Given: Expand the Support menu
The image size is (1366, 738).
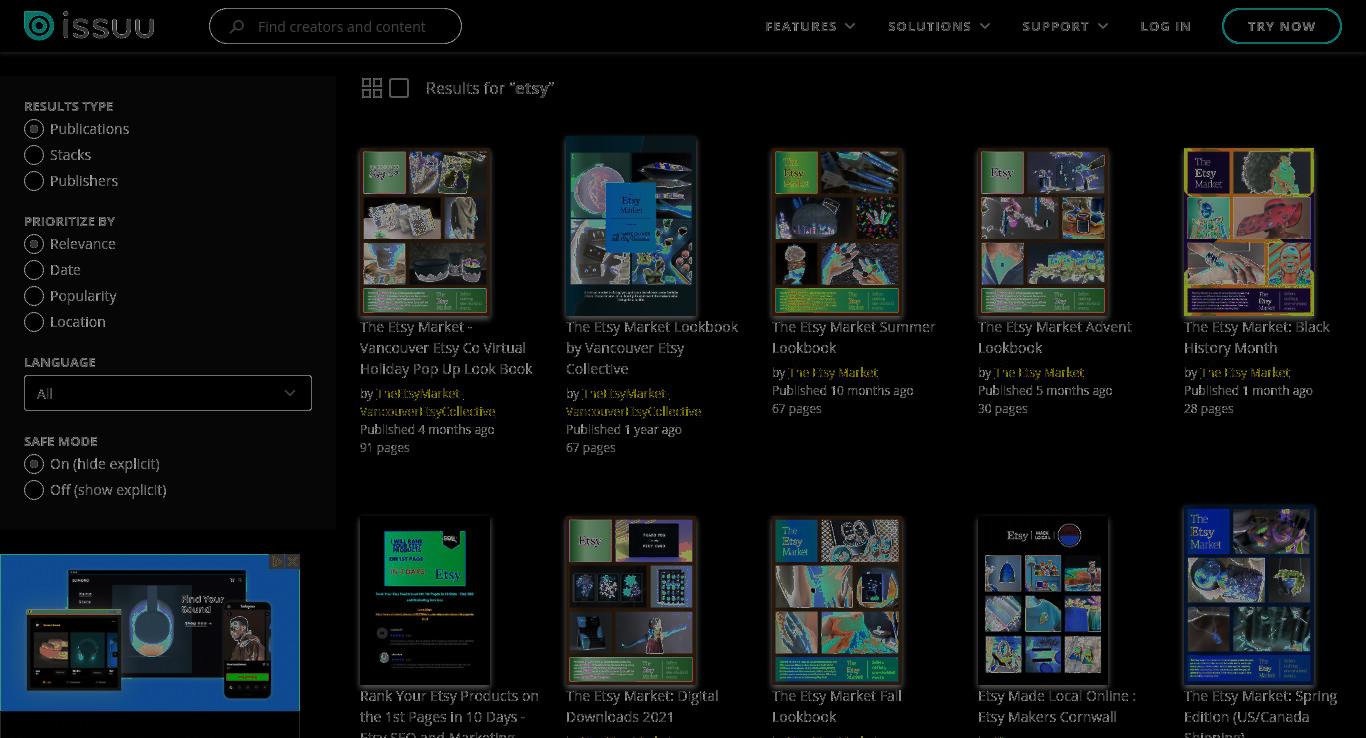Looking at the screenshot, I should tap(1065, 26).
